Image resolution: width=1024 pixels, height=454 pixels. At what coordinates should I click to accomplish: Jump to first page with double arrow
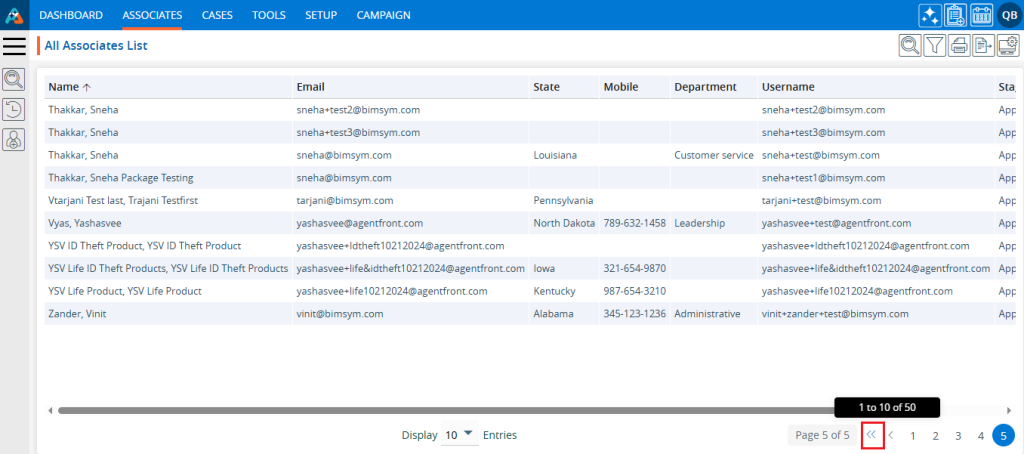872,435
